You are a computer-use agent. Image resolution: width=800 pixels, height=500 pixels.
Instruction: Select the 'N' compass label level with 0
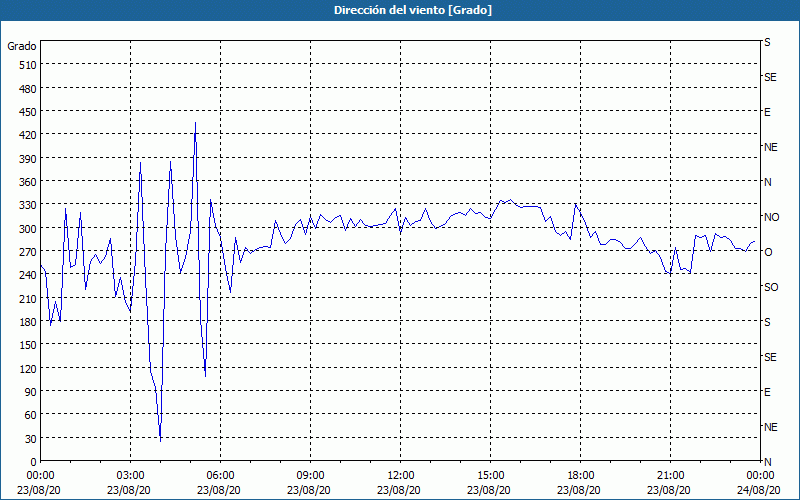(767, 462)
